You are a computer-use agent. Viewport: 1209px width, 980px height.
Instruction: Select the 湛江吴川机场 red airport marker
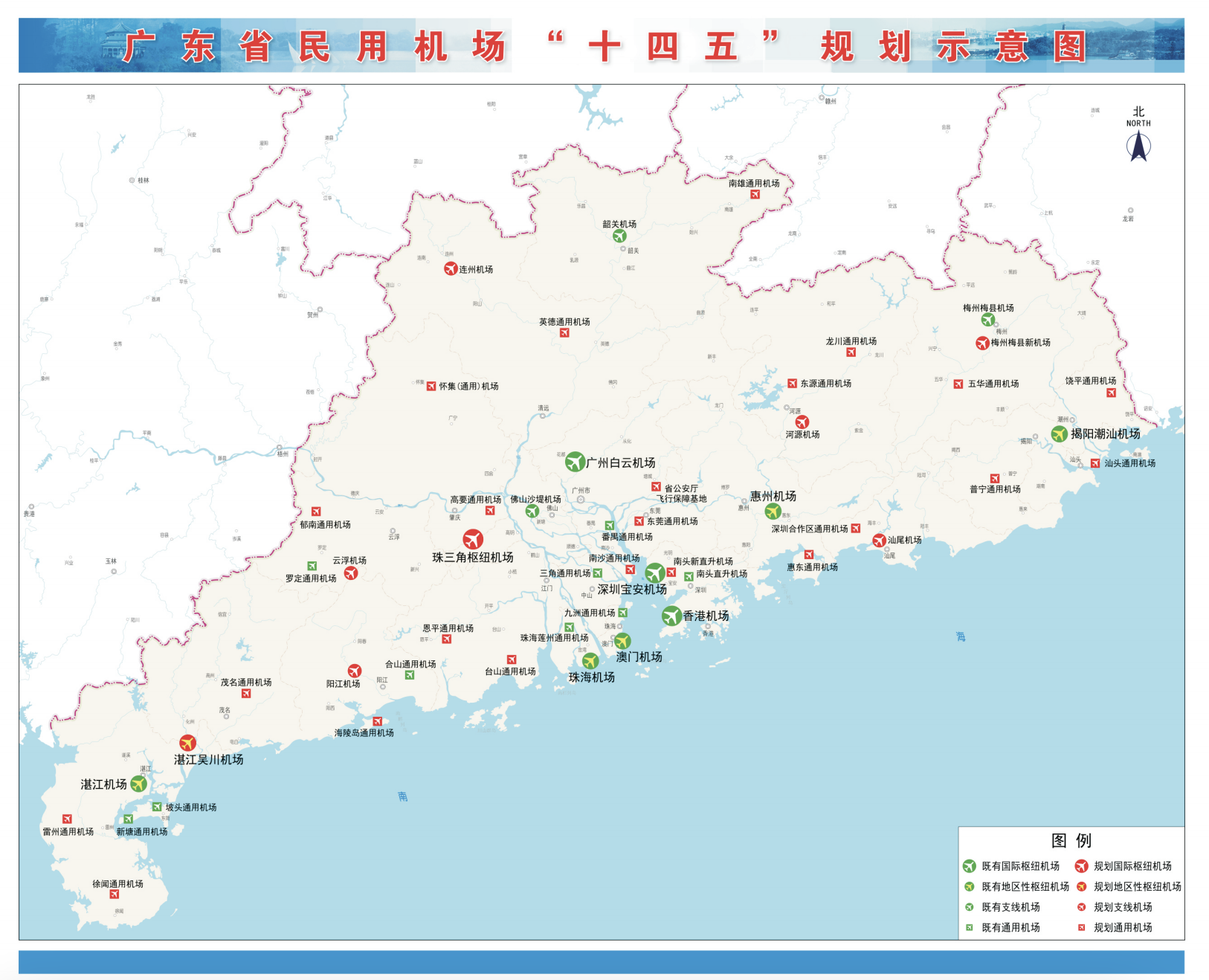187,743
